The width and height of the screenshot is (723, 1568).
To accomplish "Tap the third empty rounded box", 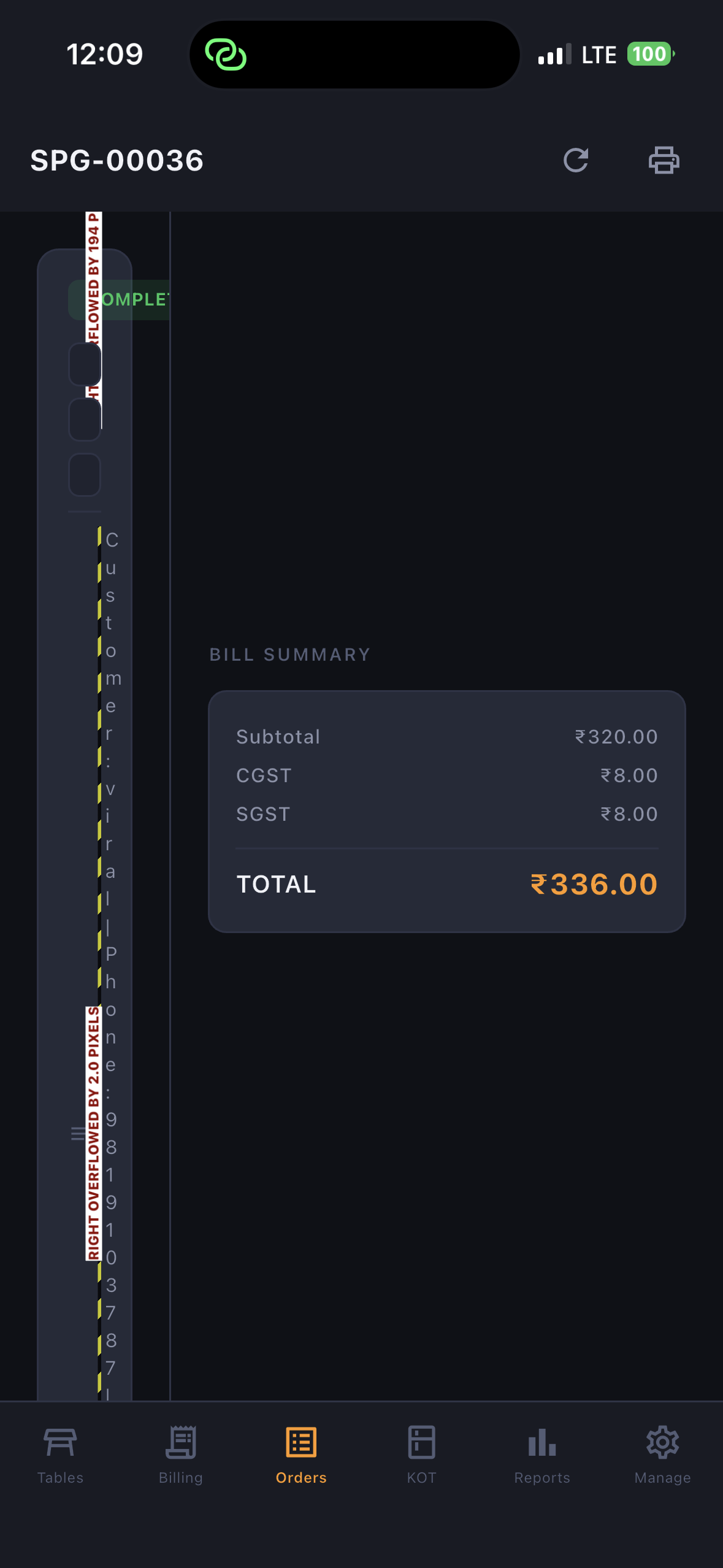I will (x=85, y=475).
